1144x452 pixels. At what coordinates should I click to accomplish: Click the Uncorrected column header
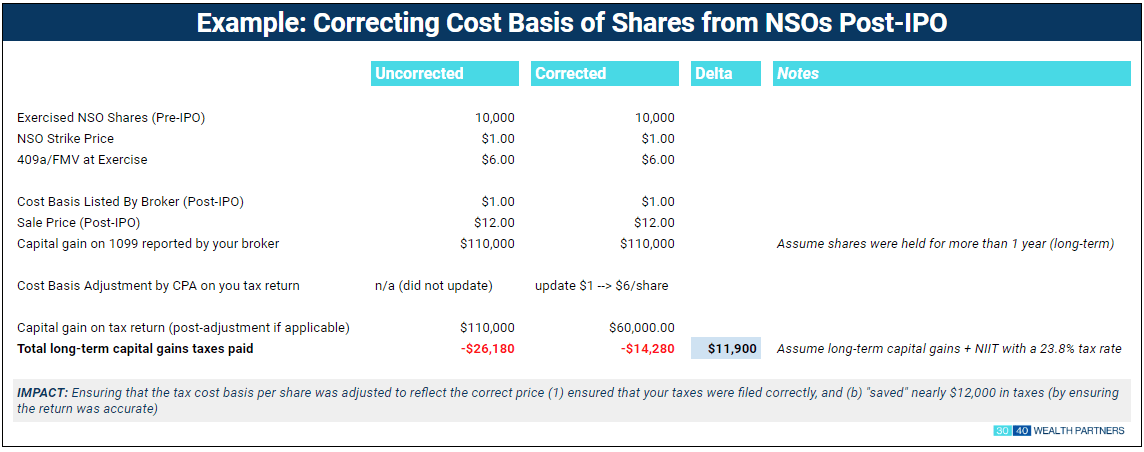click(x=444, y=74)
